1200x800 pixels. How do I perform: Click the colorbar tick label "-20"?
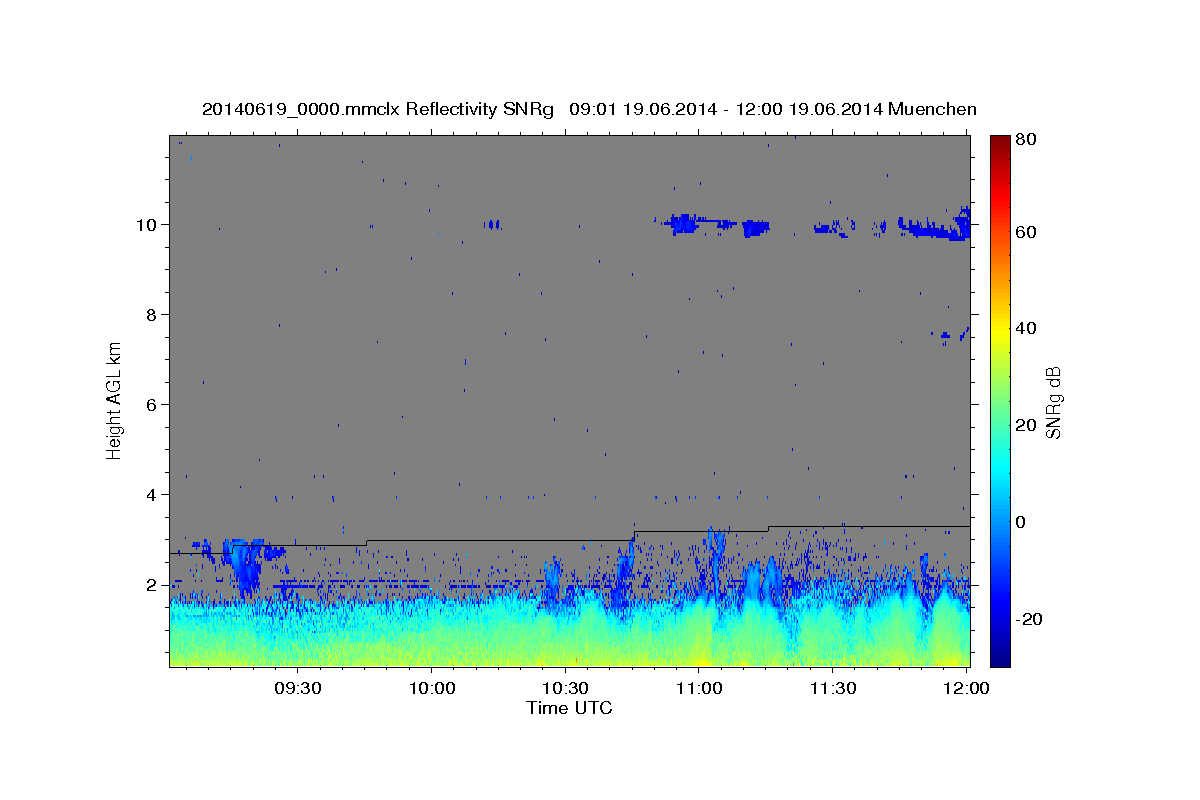tap(1028, 619)
